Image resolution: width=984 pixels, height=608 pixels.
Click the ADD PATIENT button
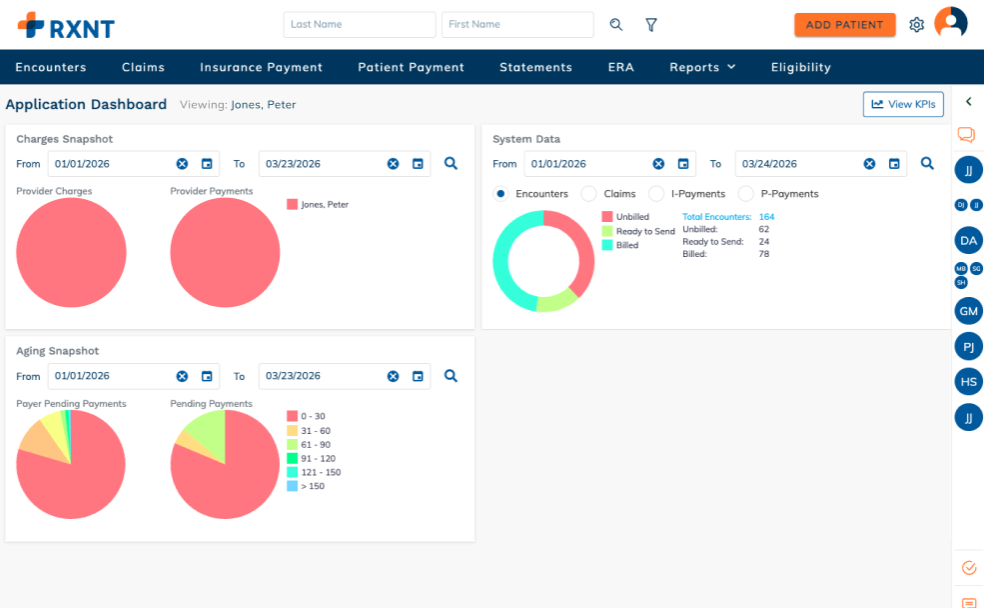[845, 25]
